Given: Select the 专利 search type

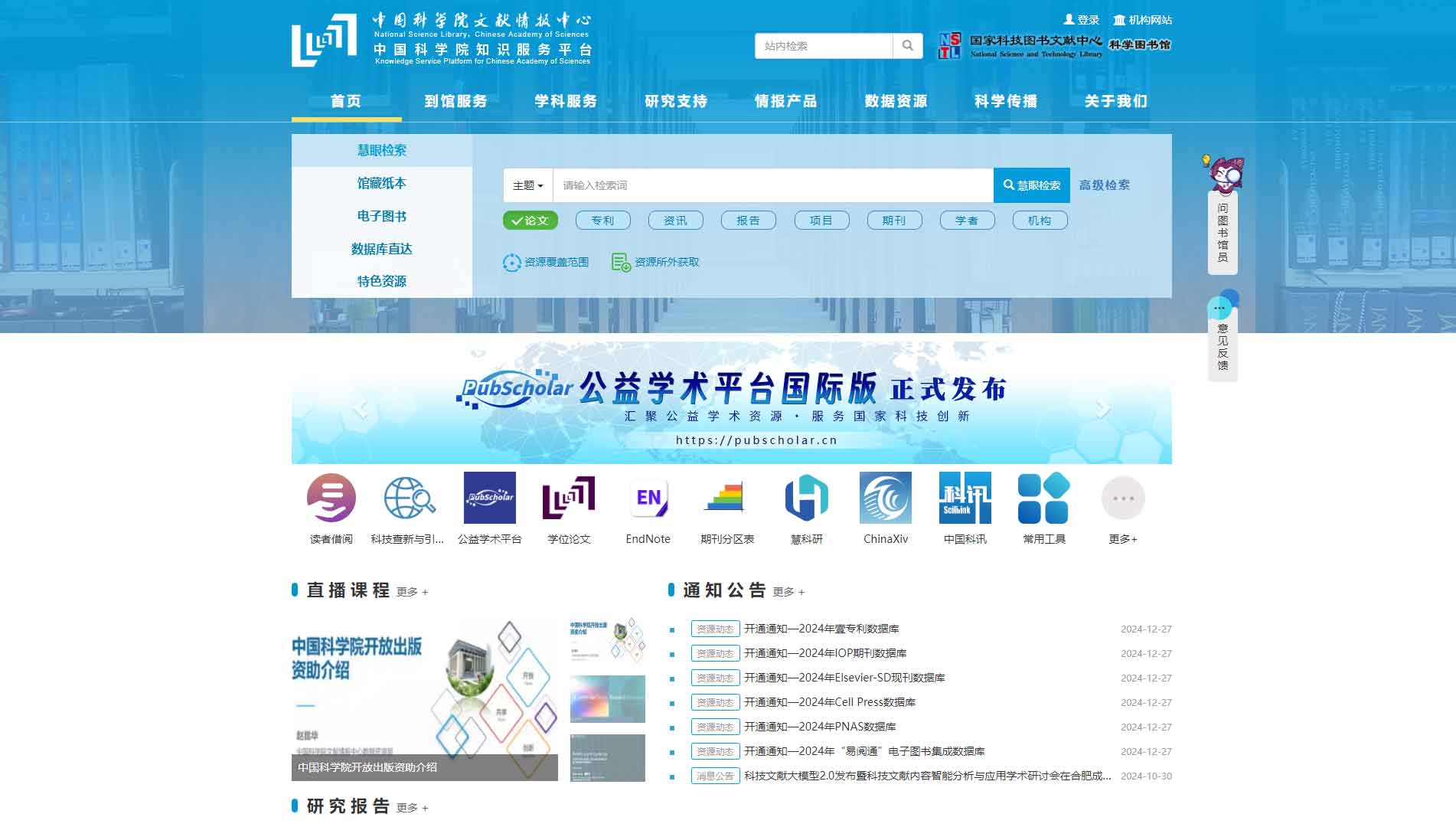Looking at the screenshot, I should [603, 221].
